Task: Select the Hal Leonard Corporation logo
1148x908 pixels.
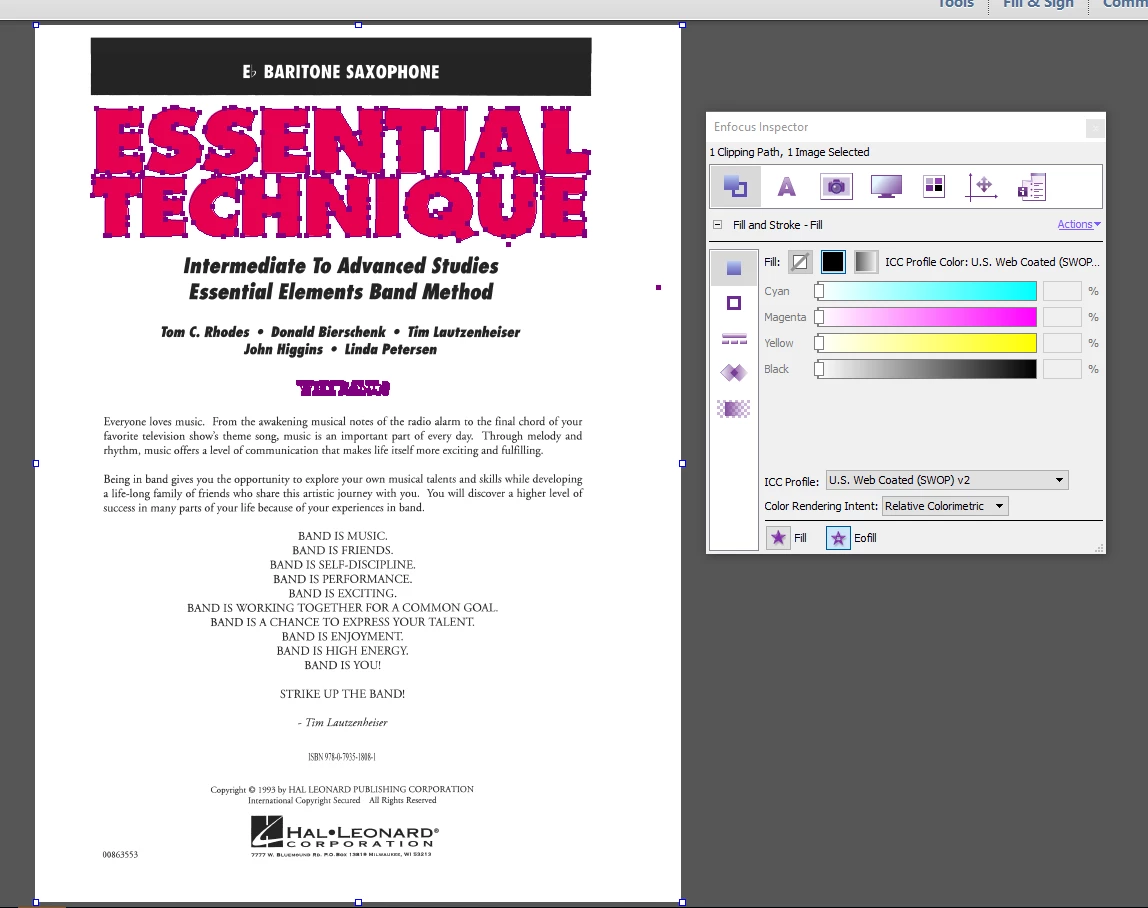Action: pos(345,836)
